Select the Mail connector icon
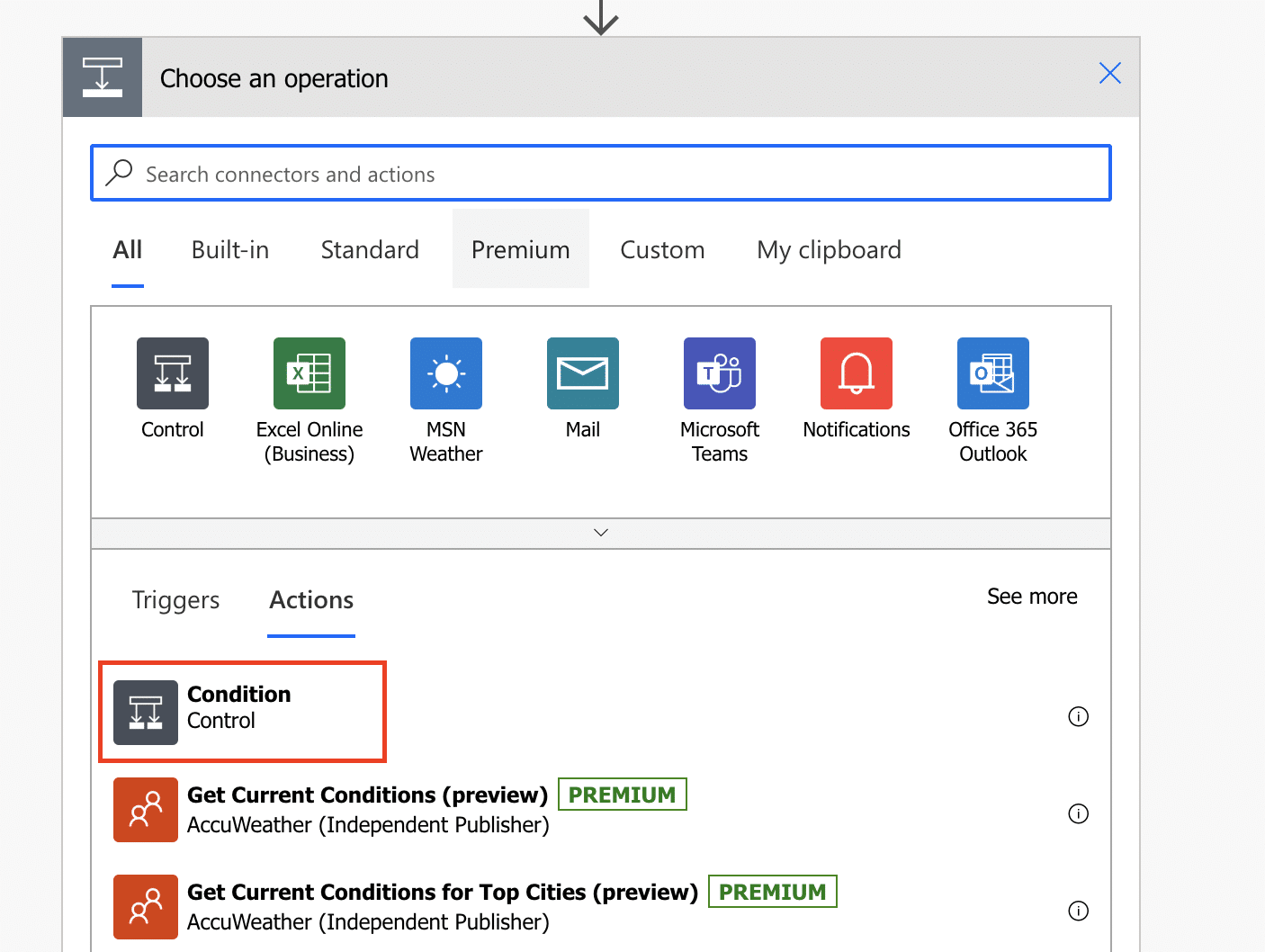The image size is (1265, 952). pyautogui.click(x=583, y=373)
